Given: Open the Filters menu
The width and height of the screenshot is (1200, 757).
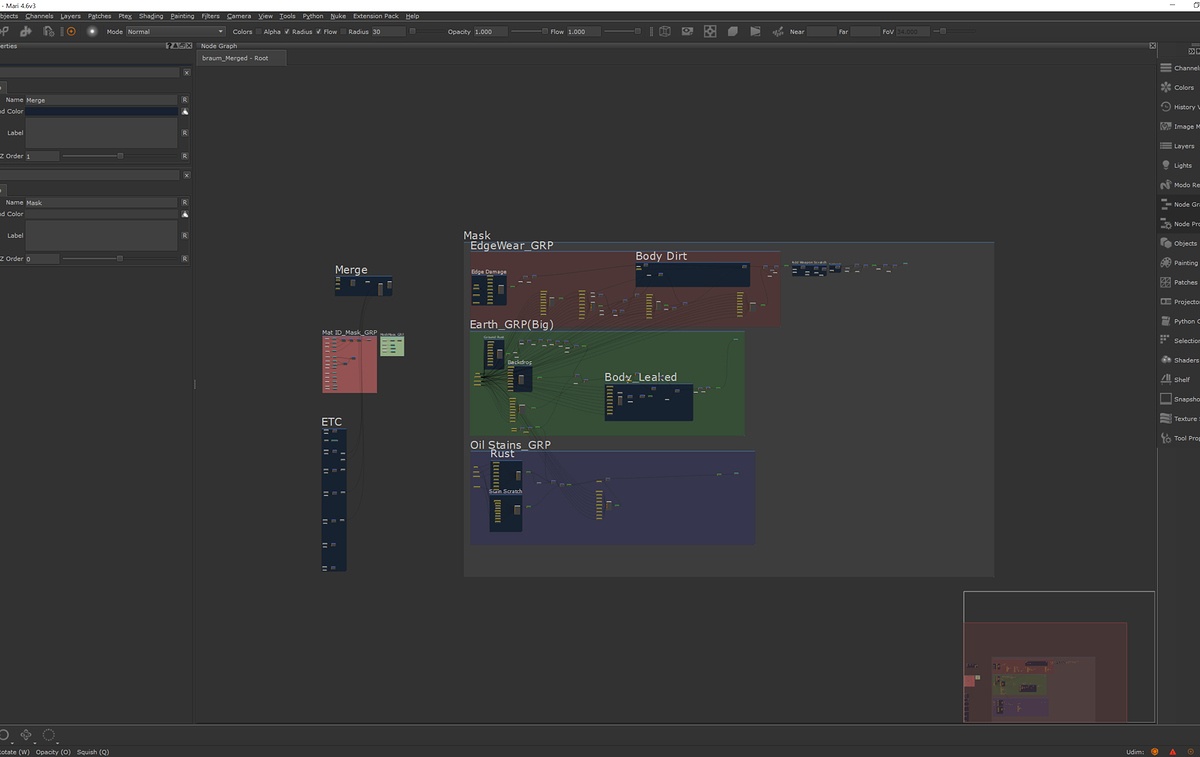Looking at the screenshot, I should point(210,16).
